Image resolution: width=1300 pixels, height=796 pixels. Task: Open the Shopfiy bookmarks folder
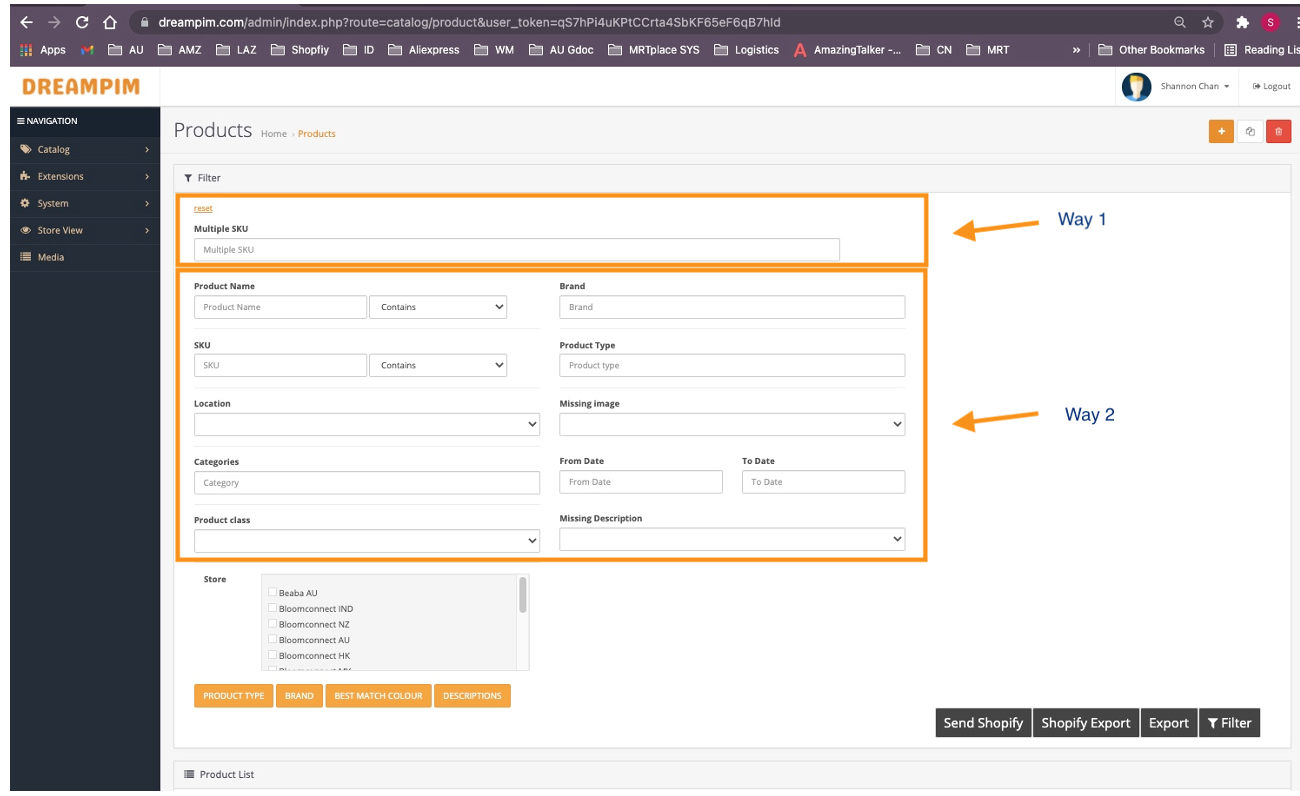coord(299,50)
